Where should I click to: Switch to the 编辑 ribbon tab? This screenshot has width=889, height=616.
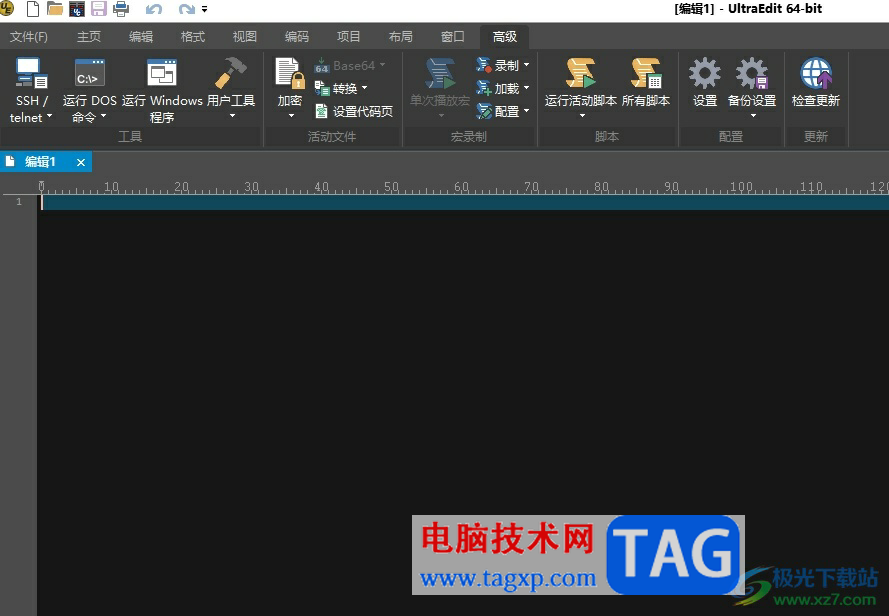141,37
